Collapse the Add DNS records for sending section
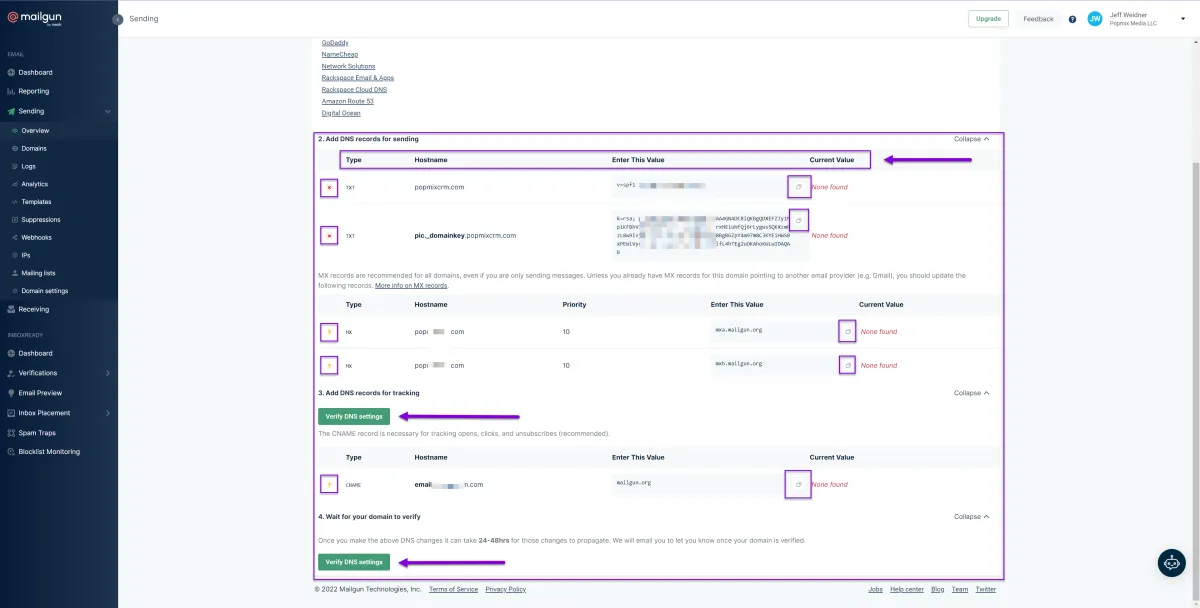The image size is (1200, 608). 971,139
